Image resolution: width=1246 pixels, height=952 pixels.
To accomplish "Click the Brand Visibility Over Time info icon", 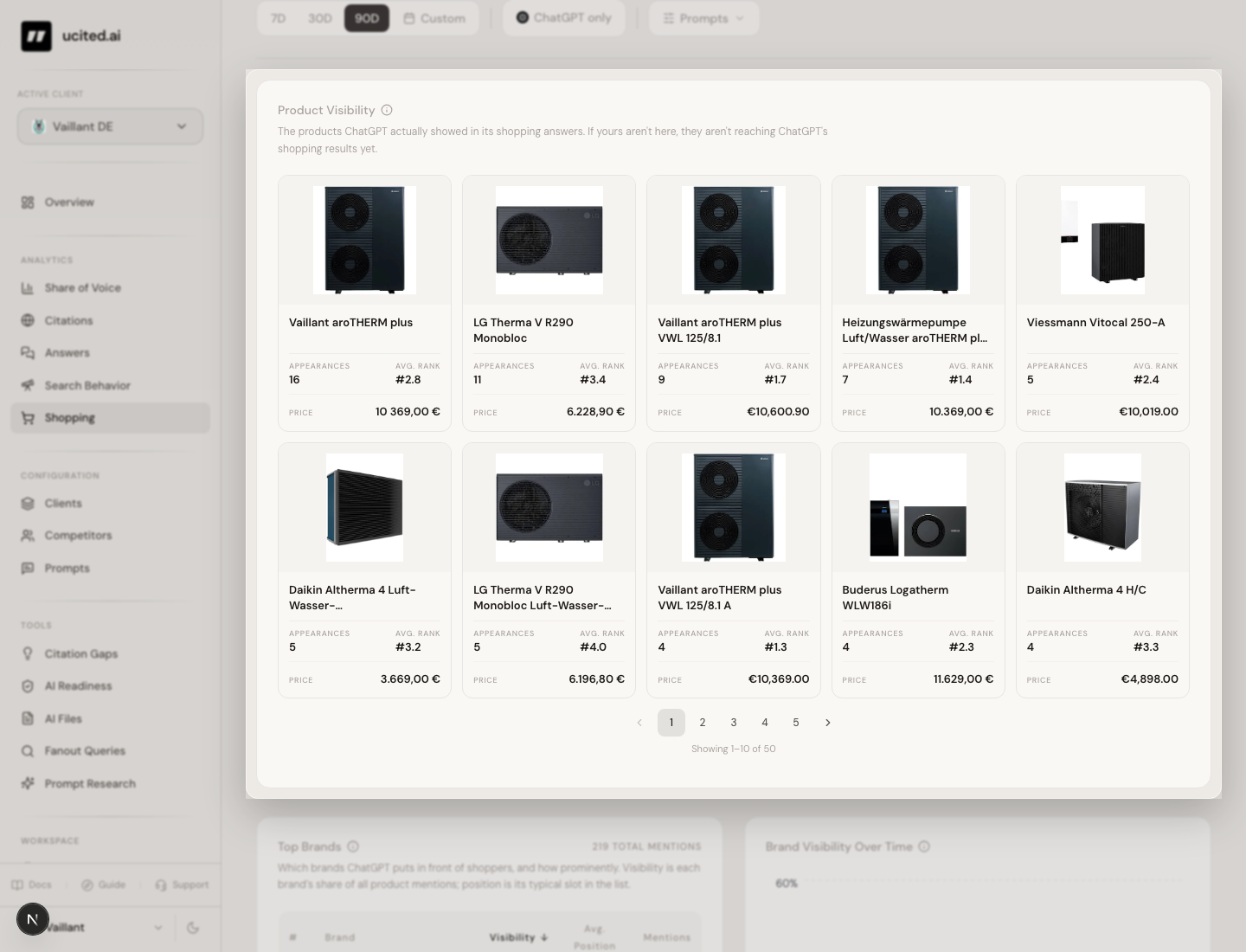I will point(924,846).
